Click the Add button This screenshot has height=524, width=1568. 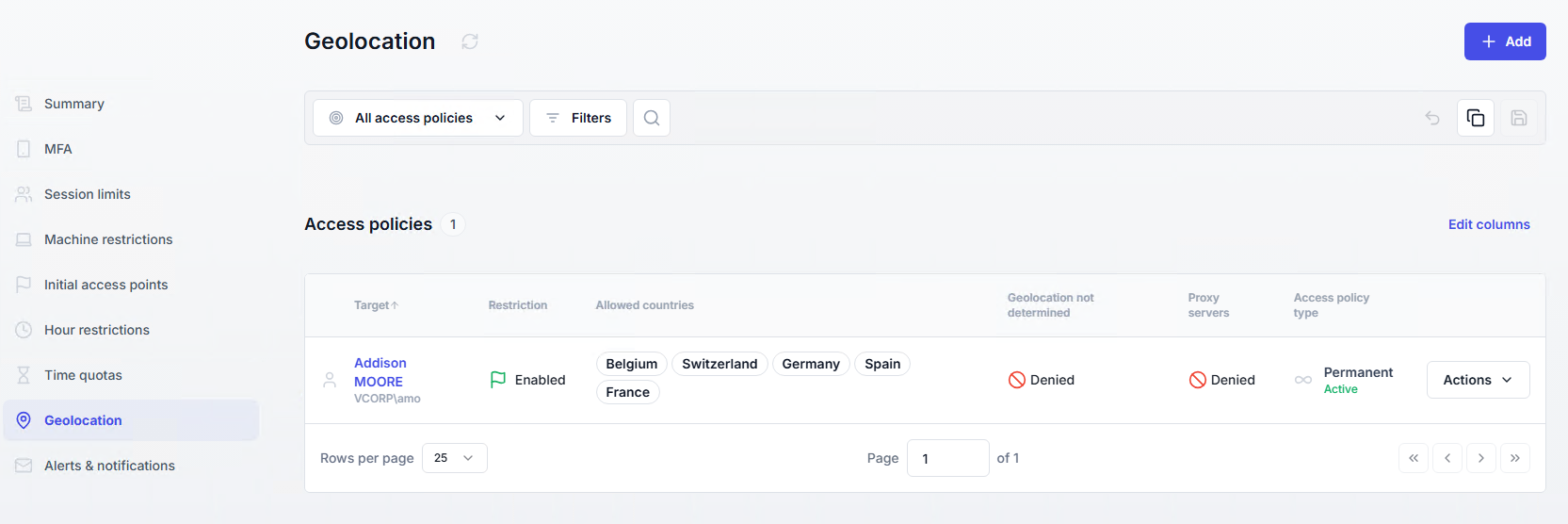pos(1505,41)
